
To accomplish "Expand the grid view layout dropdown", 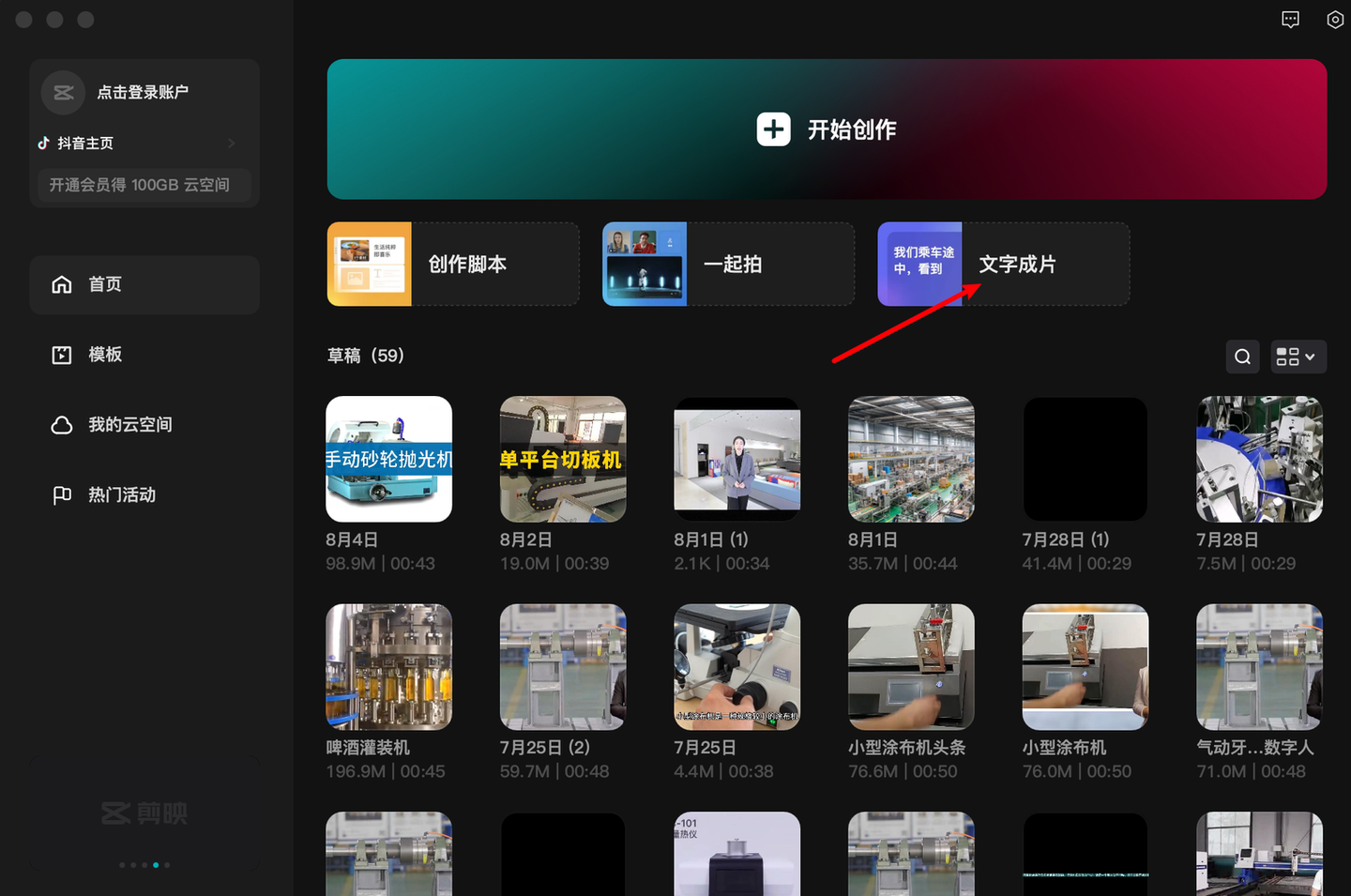I will pyautogui.click(x=1298, y=357).
